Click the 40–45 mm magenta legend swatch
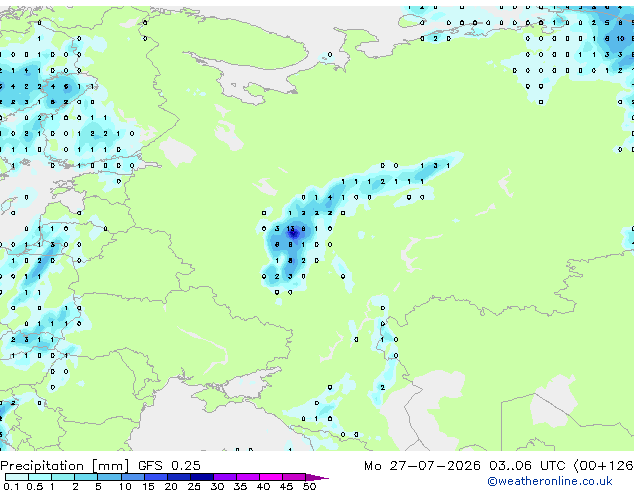Viewport: 634px width, 490px height. pyautogui.click(x=271, y=477)
